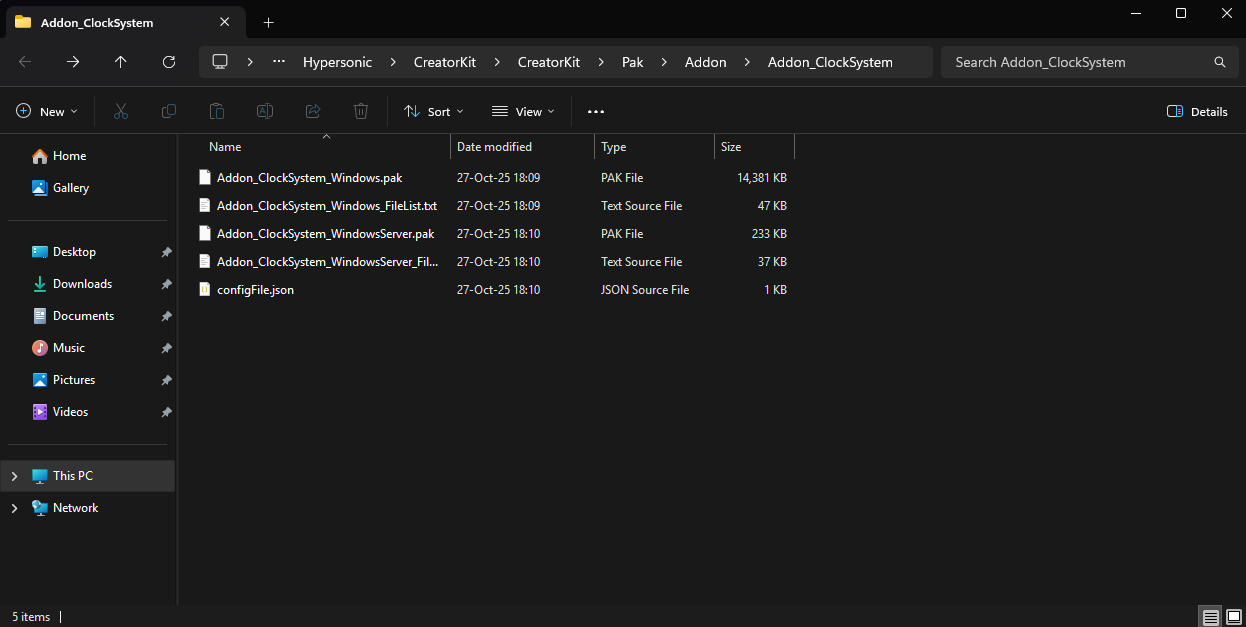Click the Rename icon in toolbar
The height and width of the screenshot is (627, 1246).
265,112
